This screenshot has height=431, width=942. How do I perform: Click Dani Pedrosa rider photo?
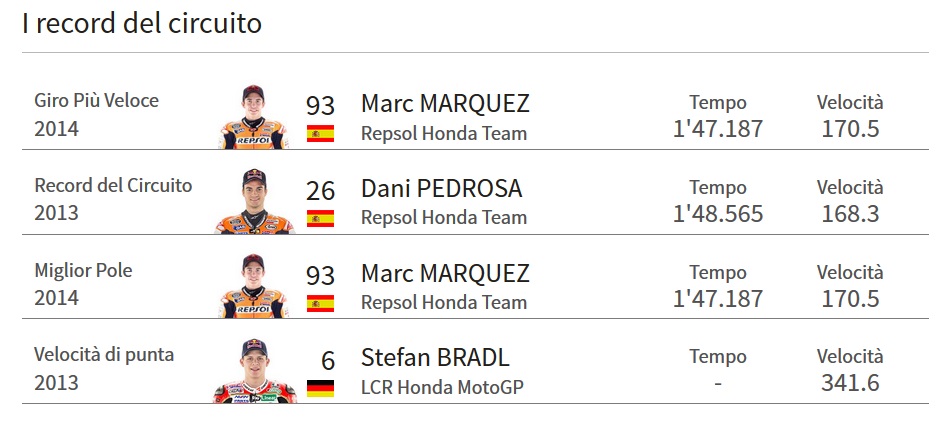[255, 201]
